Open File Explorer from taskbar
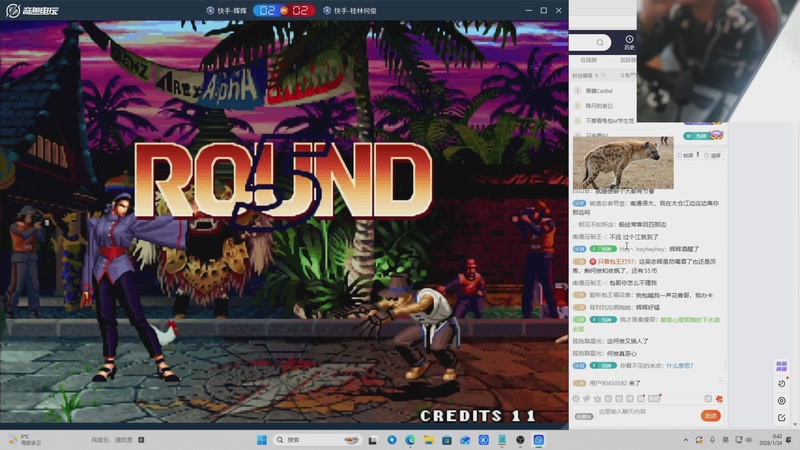The image size is (800, 450). 429,440
